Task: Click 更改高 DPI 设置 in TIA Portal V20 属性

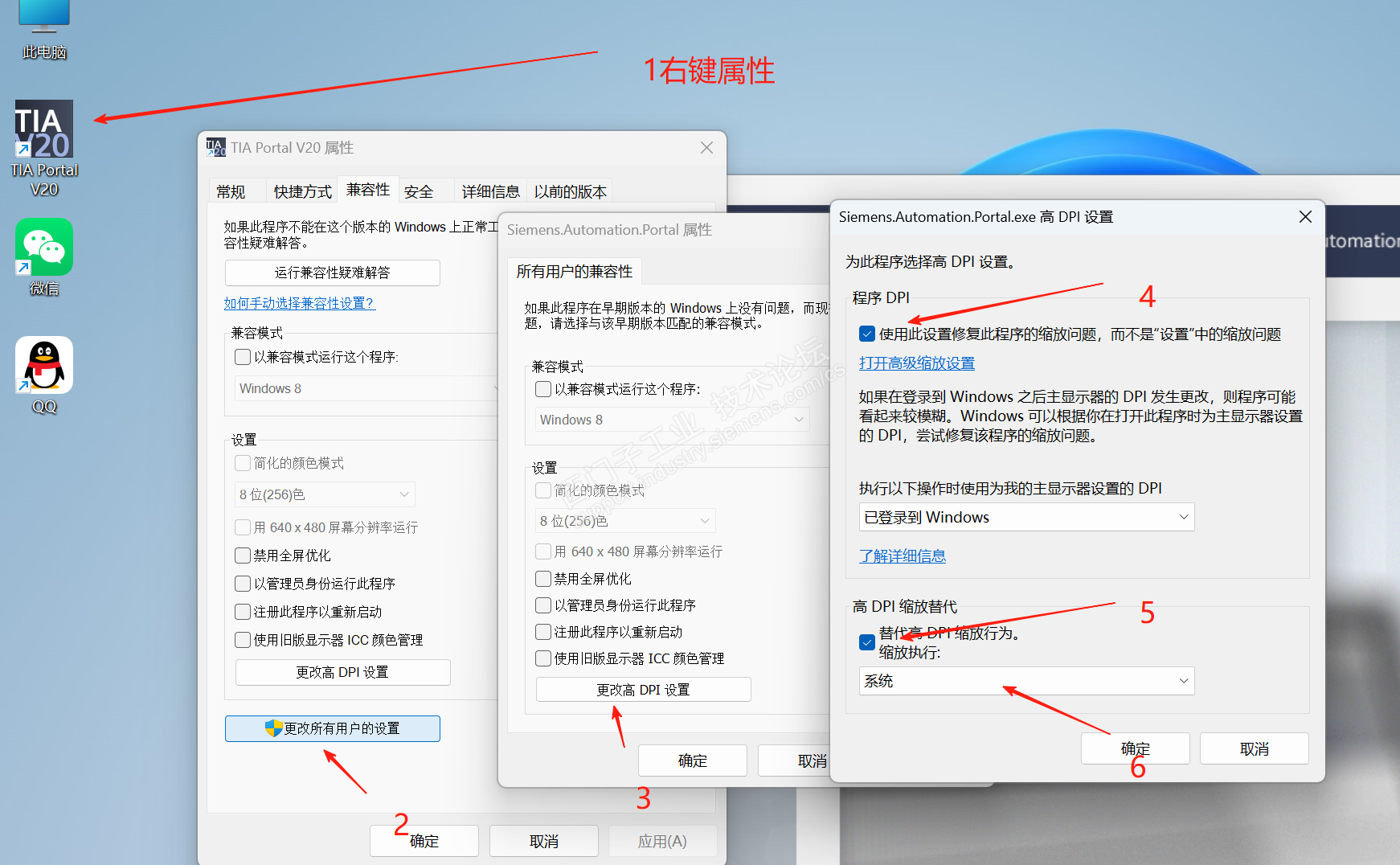Action: click(x=342, y=672)
